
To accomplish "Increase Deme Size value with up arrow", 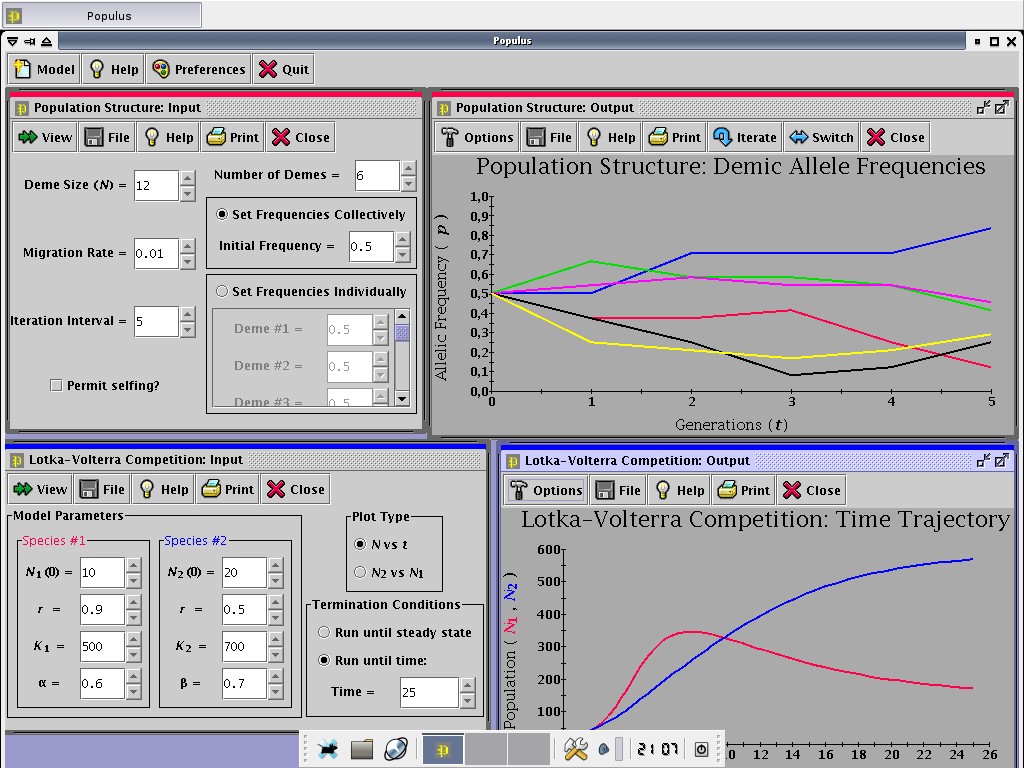I will click(x=187, y=178).
